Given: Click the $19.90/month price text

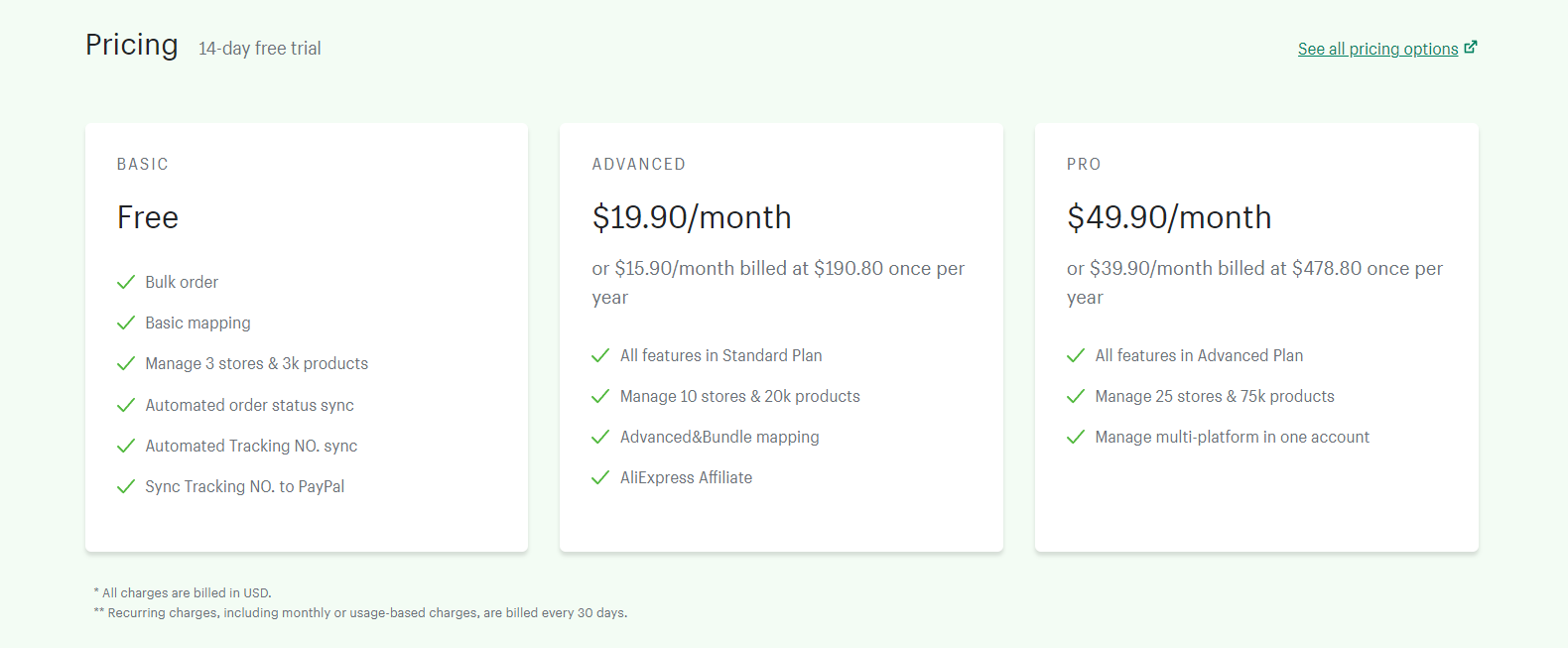Looking at the screenshot, I should 692,217.
